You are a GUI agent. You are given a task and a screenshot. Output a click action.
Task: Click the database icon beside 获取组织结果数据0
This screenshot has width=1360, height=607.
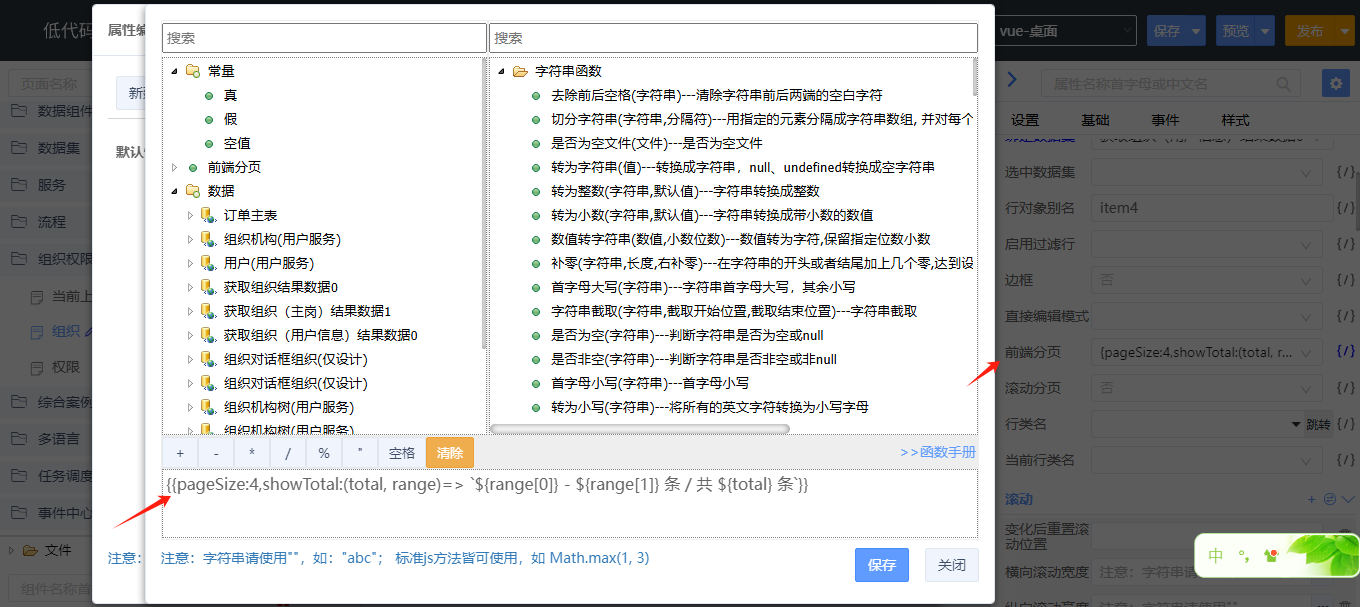208,287
